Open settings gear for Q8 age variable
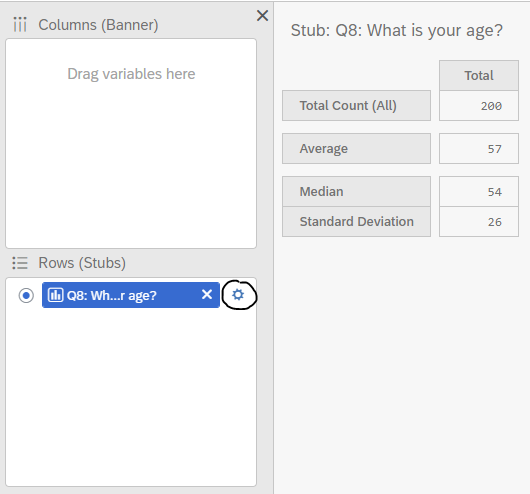Viewport: 530px width, 494px height. tap(238, 295)
